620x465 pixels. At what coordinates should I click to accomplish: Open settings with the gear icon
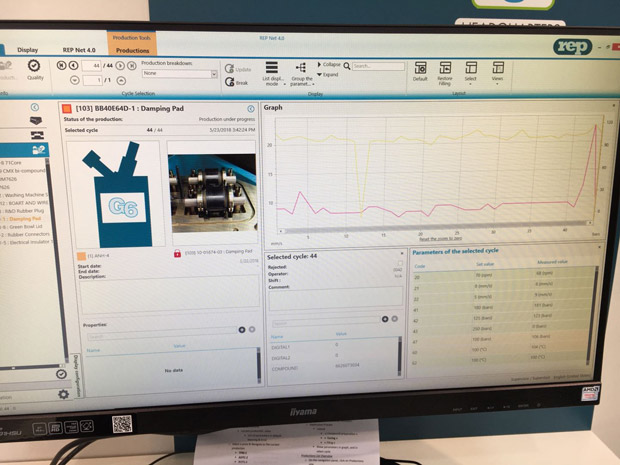click(x=63, y=394)
